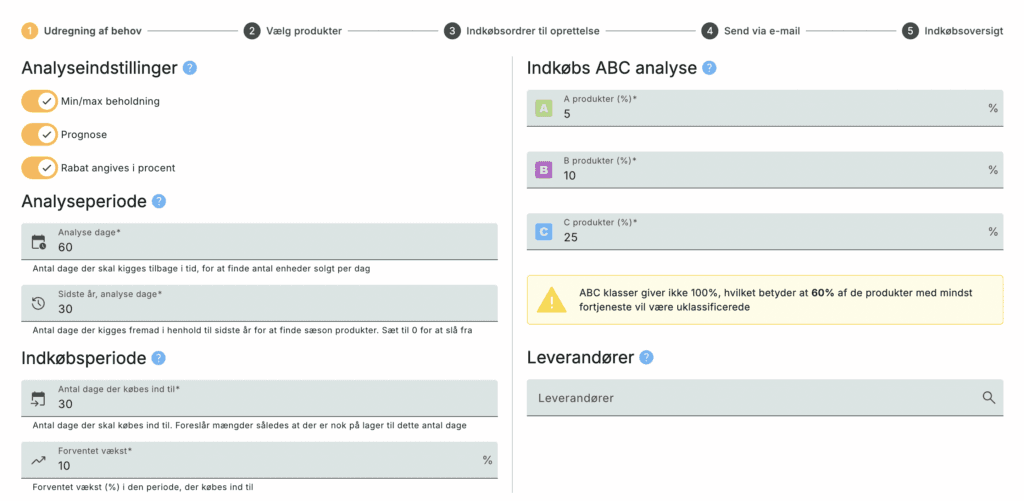Viewport: 1024px width, 501px height.
Task: Open help tooltip for Indkøbsperiode
Action: (159, 358)
